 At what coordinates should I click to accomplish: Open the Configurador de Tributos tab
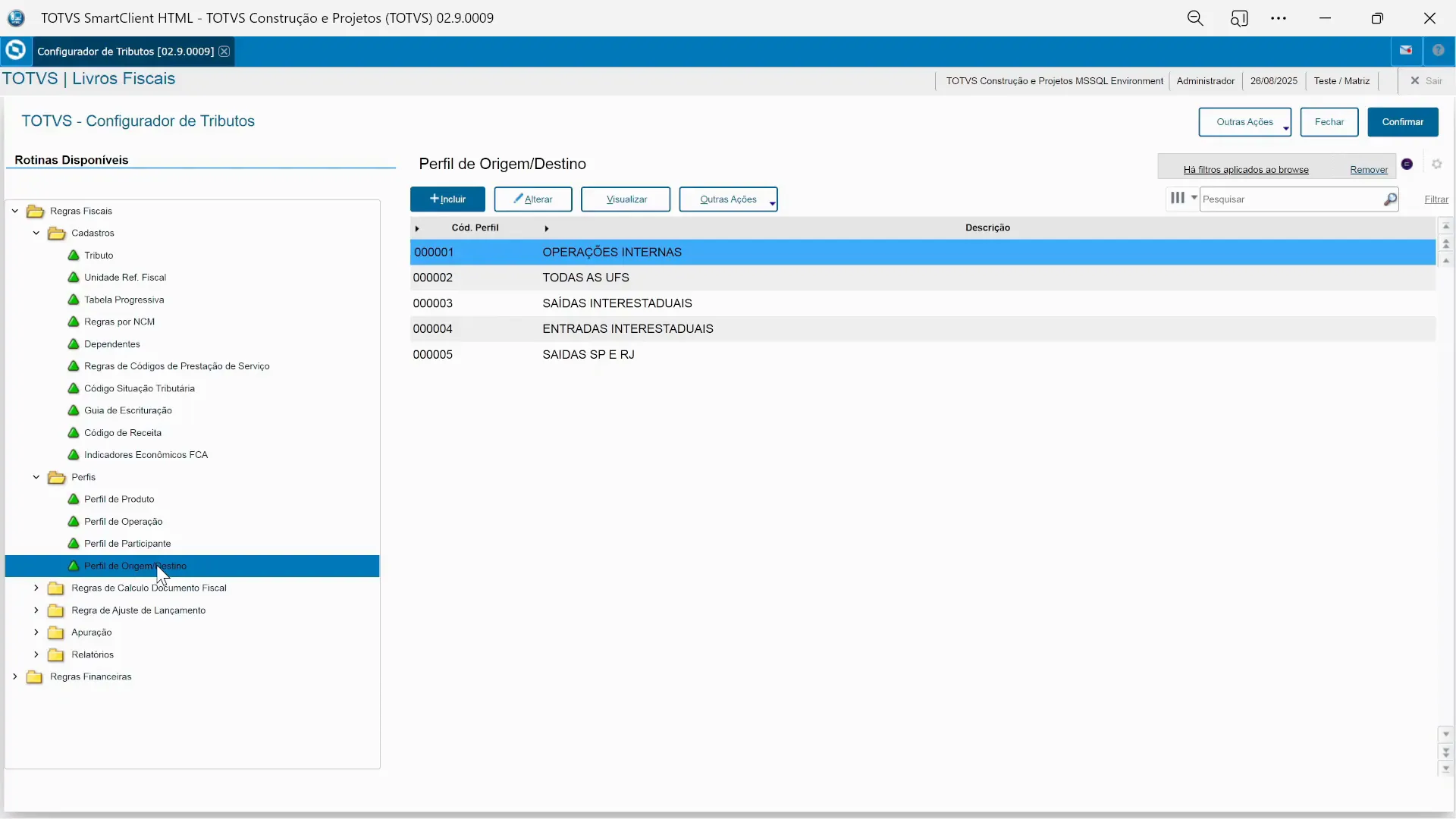(x=125, y=52)
